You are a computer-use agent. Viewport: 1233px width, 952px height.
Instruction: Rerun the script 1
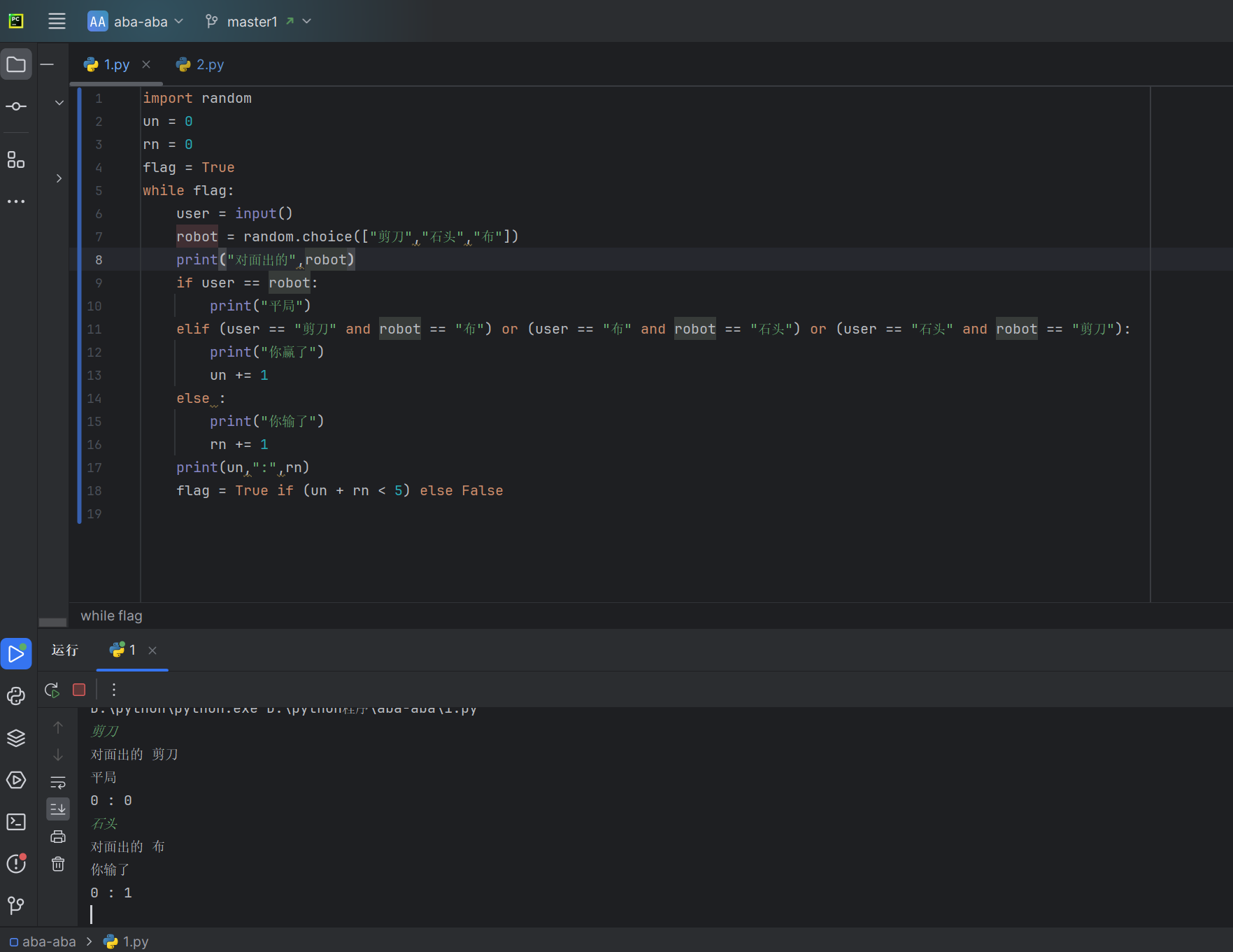pyautogui.click(x=52, y=690)
